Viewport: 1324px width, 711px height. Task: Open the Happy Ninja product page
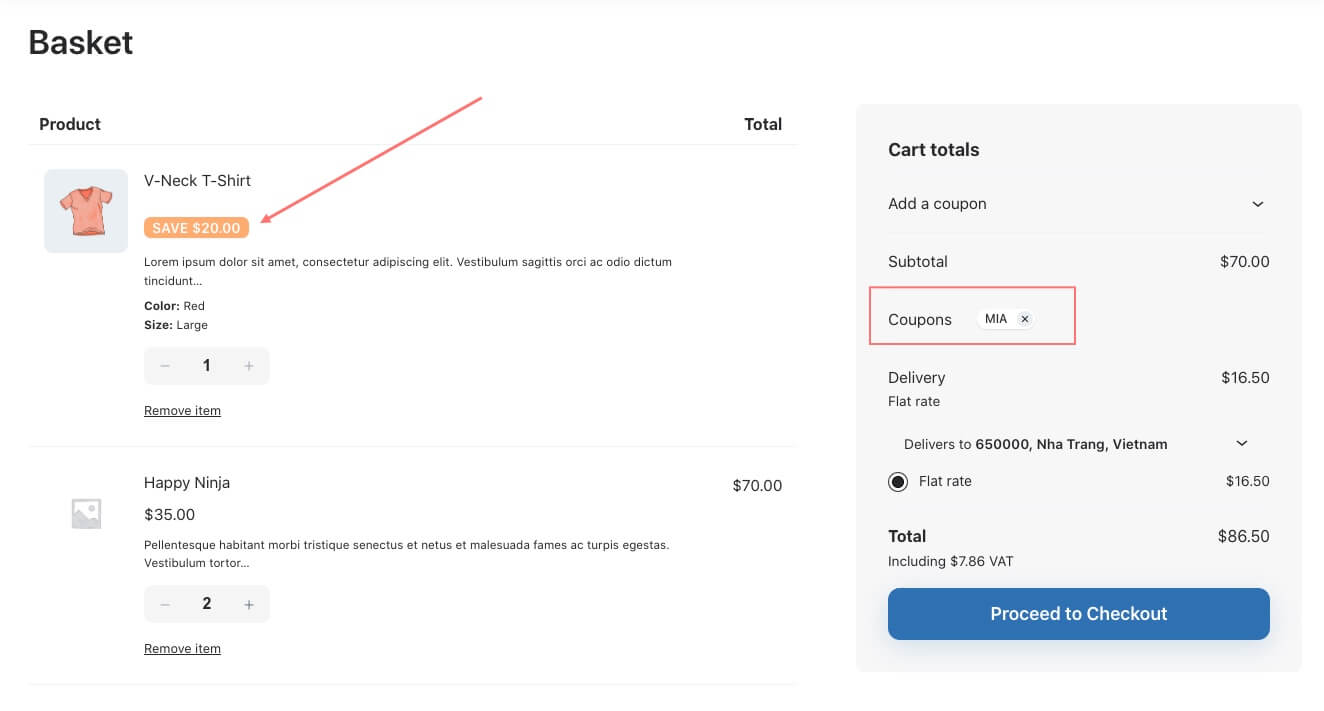(x=187, y=483)
